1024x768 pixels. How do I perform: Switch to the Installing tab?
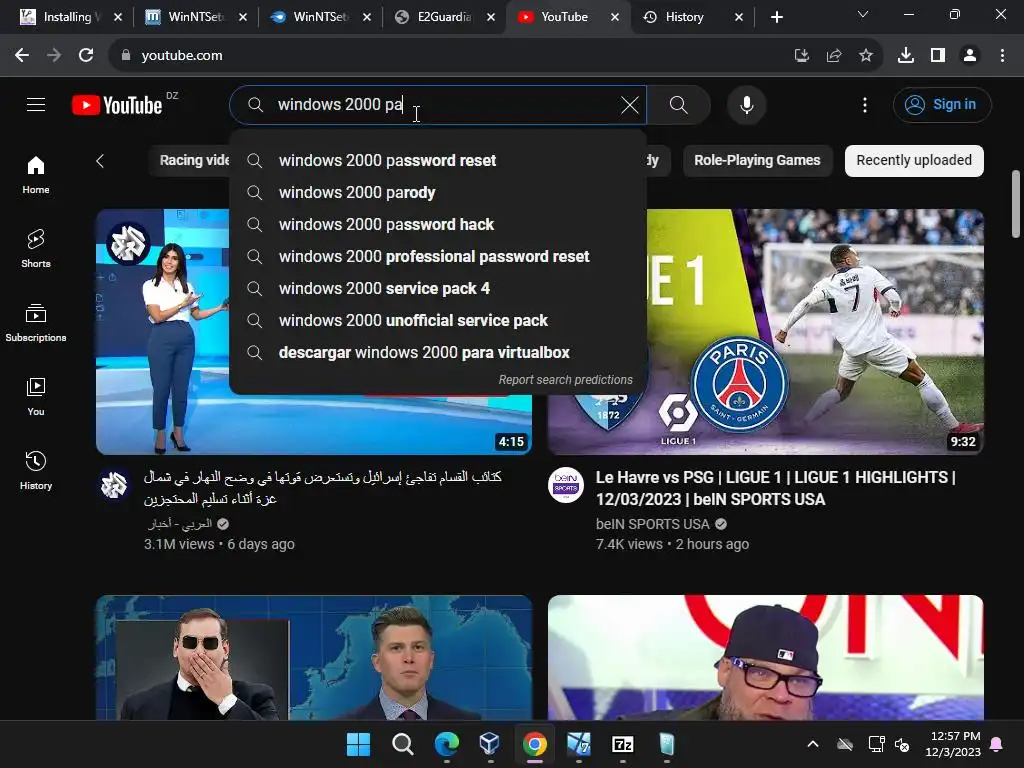pyautogui.click(x=70, y=17)
